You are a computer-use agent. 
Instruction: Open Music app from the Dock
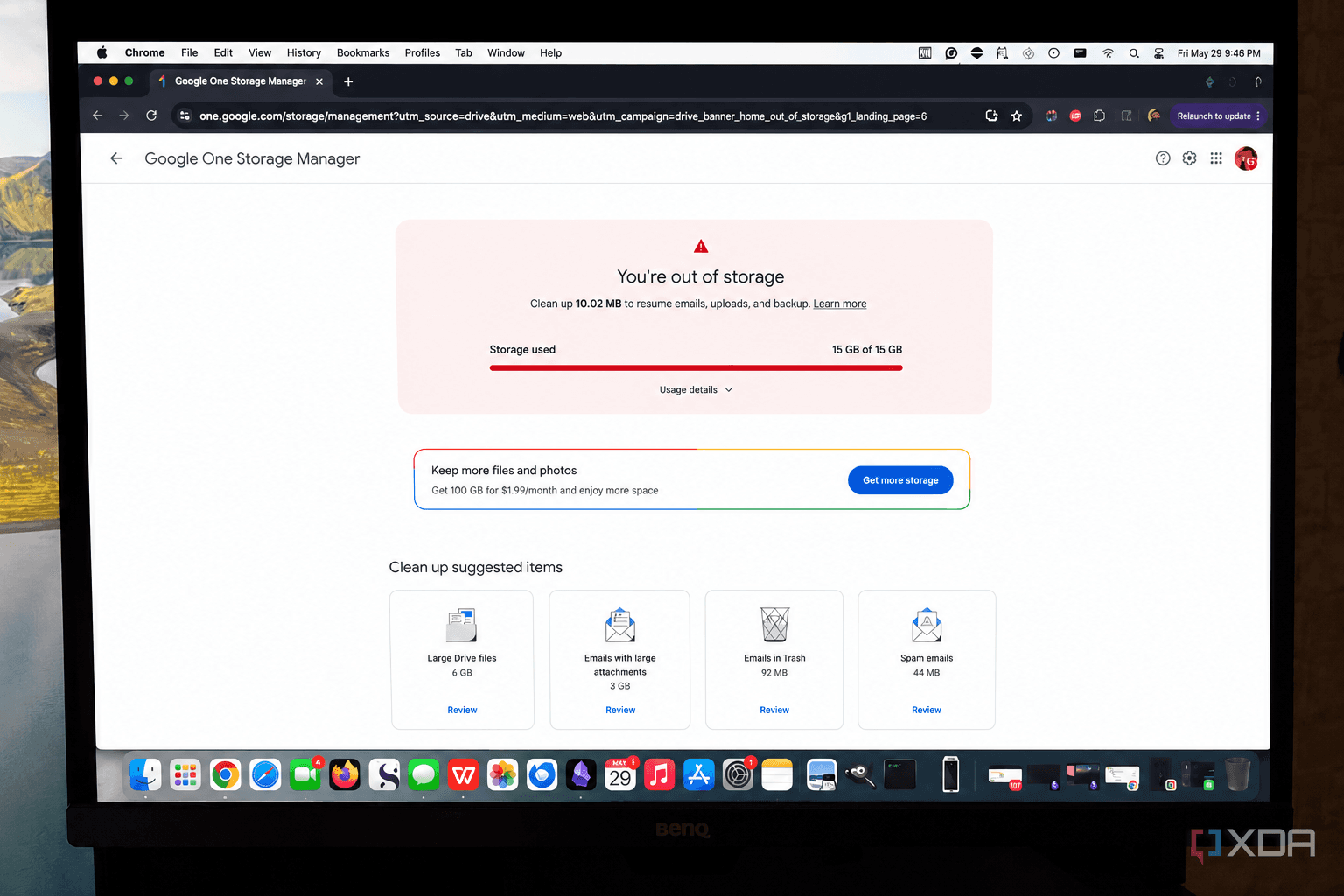(x=660, y=774)
